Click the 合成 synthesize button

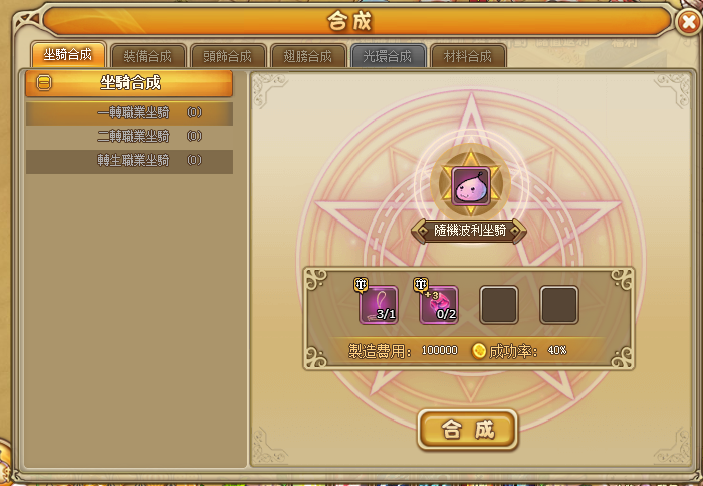(x=468, y=430)
